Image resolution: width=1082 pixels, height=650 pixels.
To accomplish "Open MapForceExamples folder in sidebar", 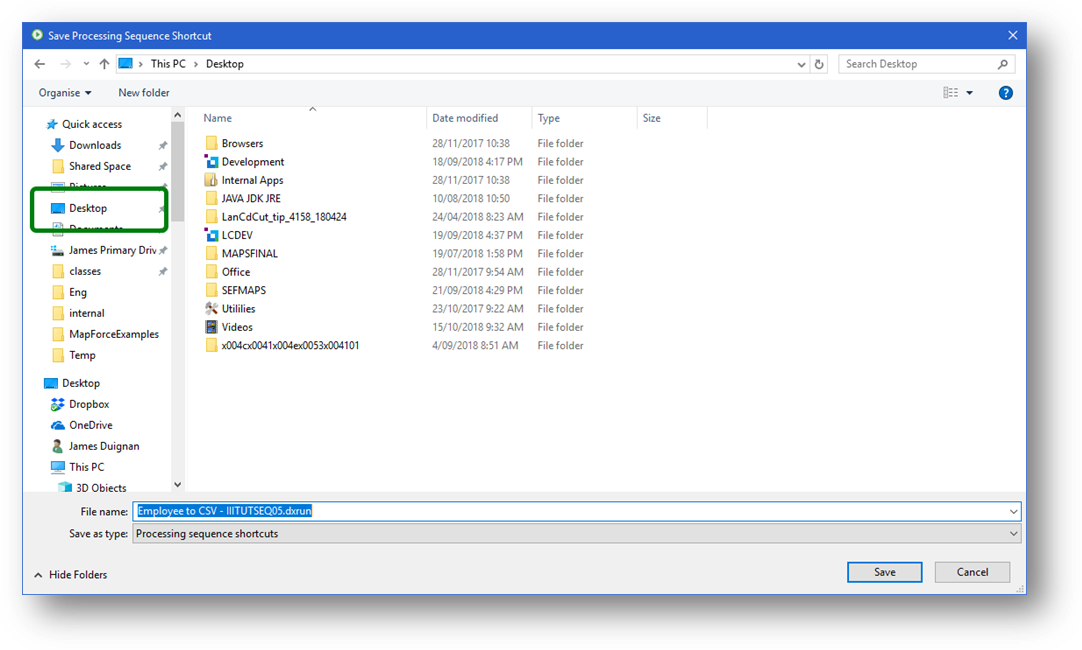I will pos(113,335).
